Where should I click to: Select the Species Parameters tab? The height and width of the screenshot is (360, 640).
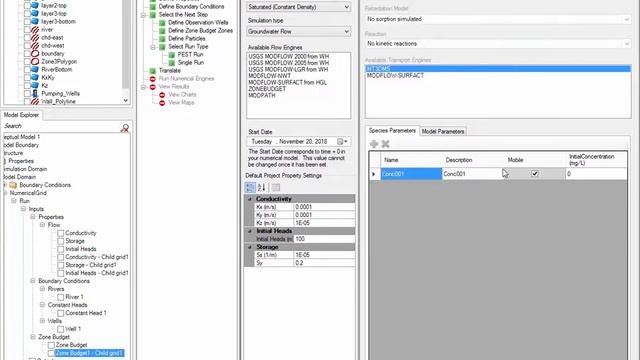392,131
